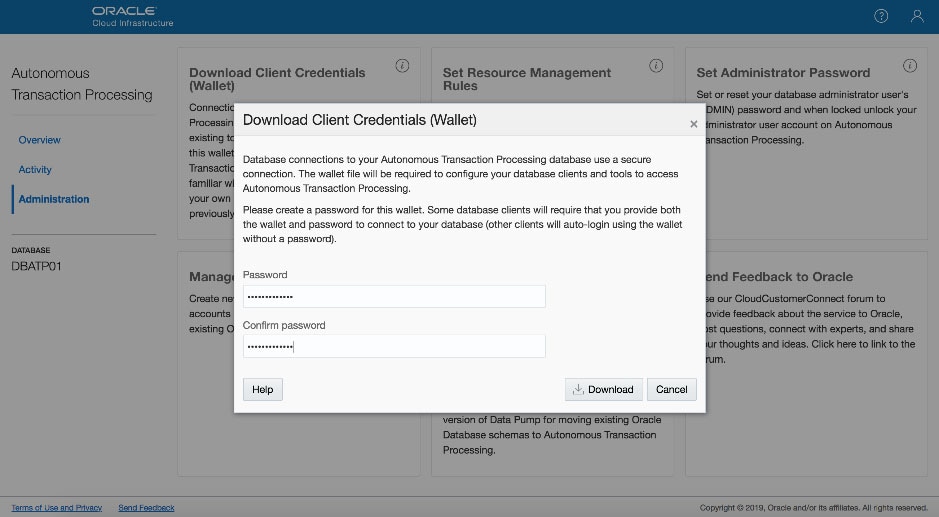Select the Administration tab in sidebar

[54, 199]
